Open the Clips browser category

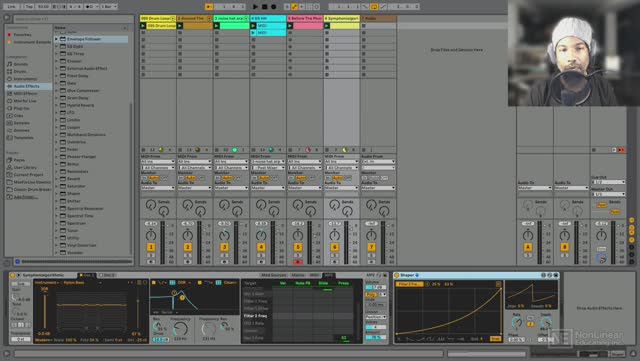[x=18, y=116]
